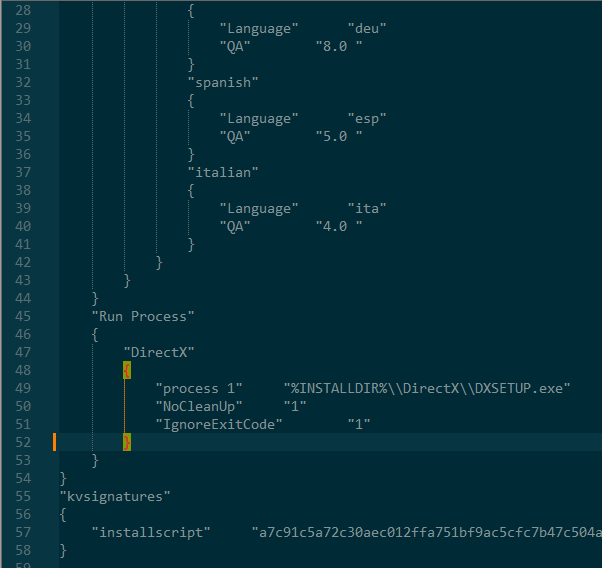Click the "kvsignatures" section name
The height and width of the screenshot is (568, 602).
115,496
